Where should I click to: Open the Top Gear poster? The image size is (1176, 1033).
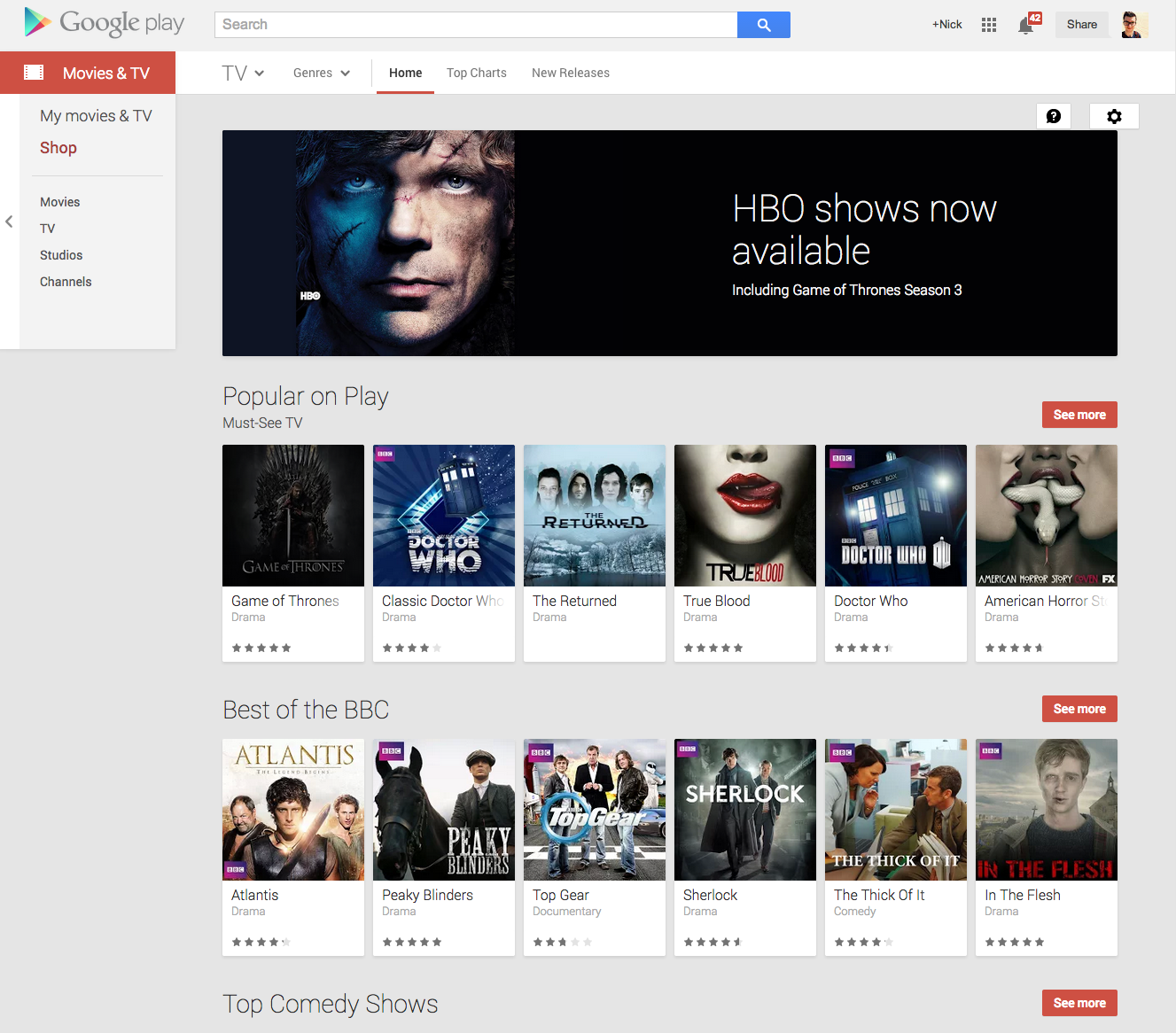coord(595,810)
